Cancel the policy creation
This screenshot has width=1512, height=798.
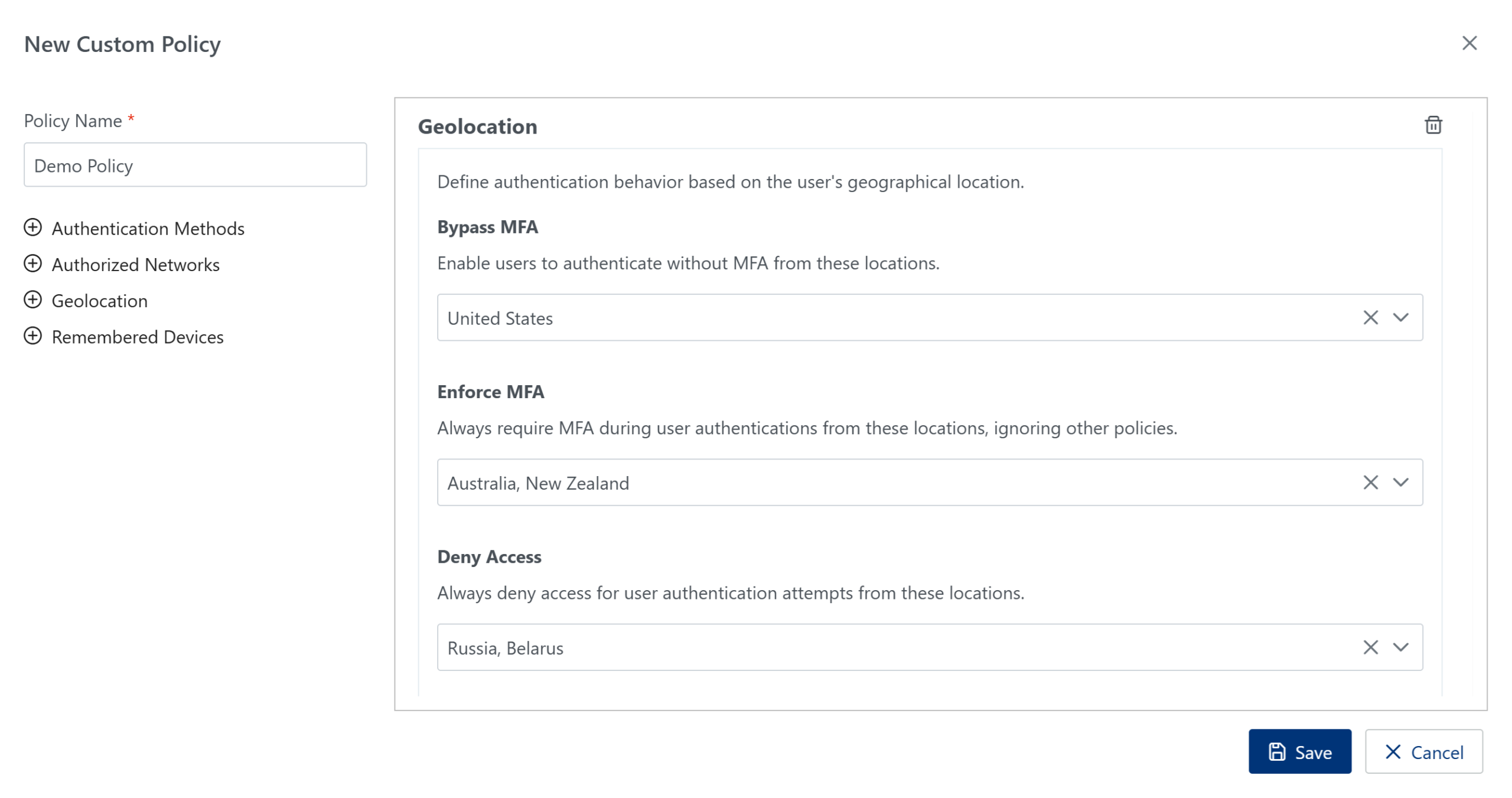(x=1423, y=751)
